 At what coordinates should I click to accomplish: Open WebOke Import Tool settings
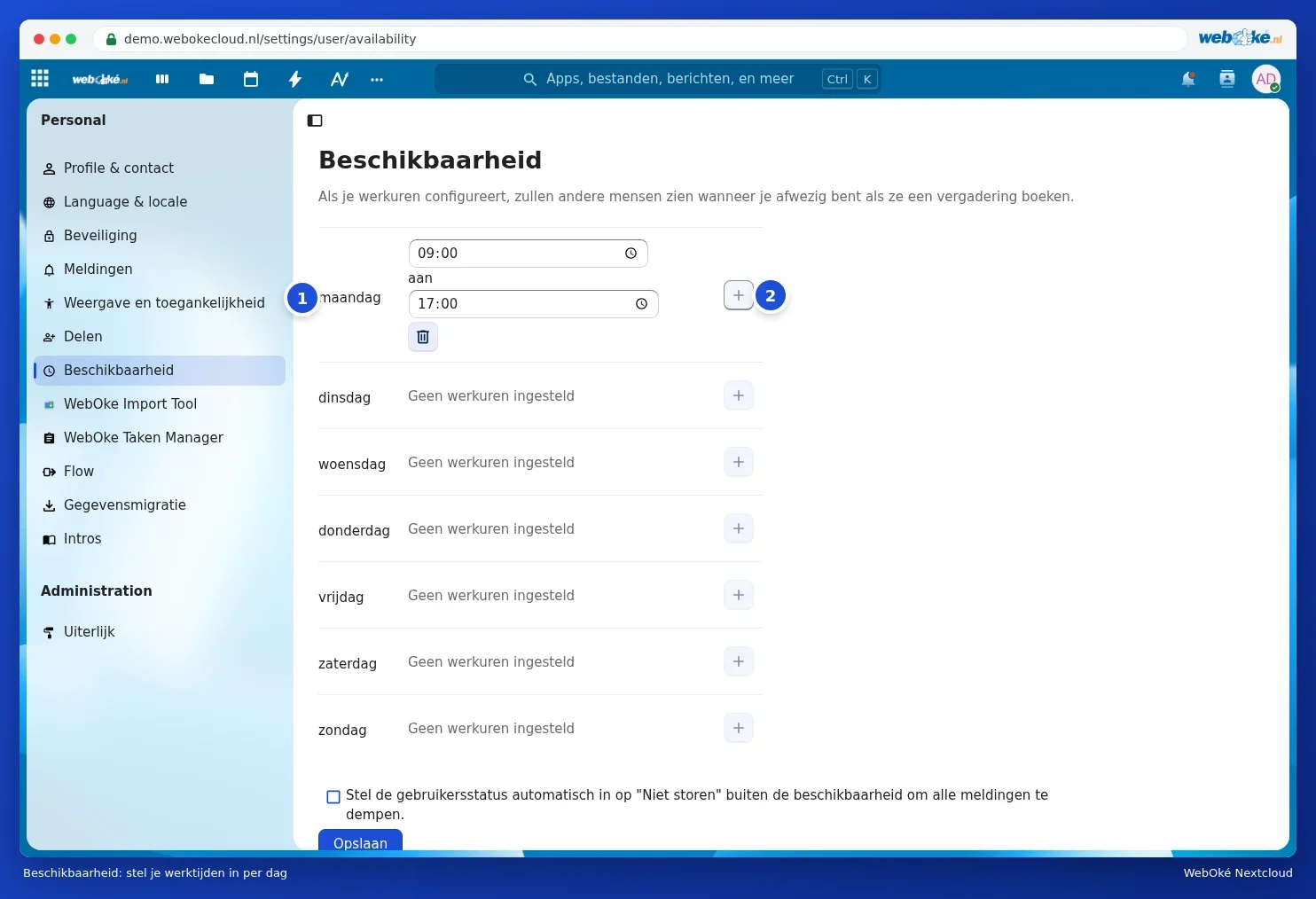click(x=160, y=404)
